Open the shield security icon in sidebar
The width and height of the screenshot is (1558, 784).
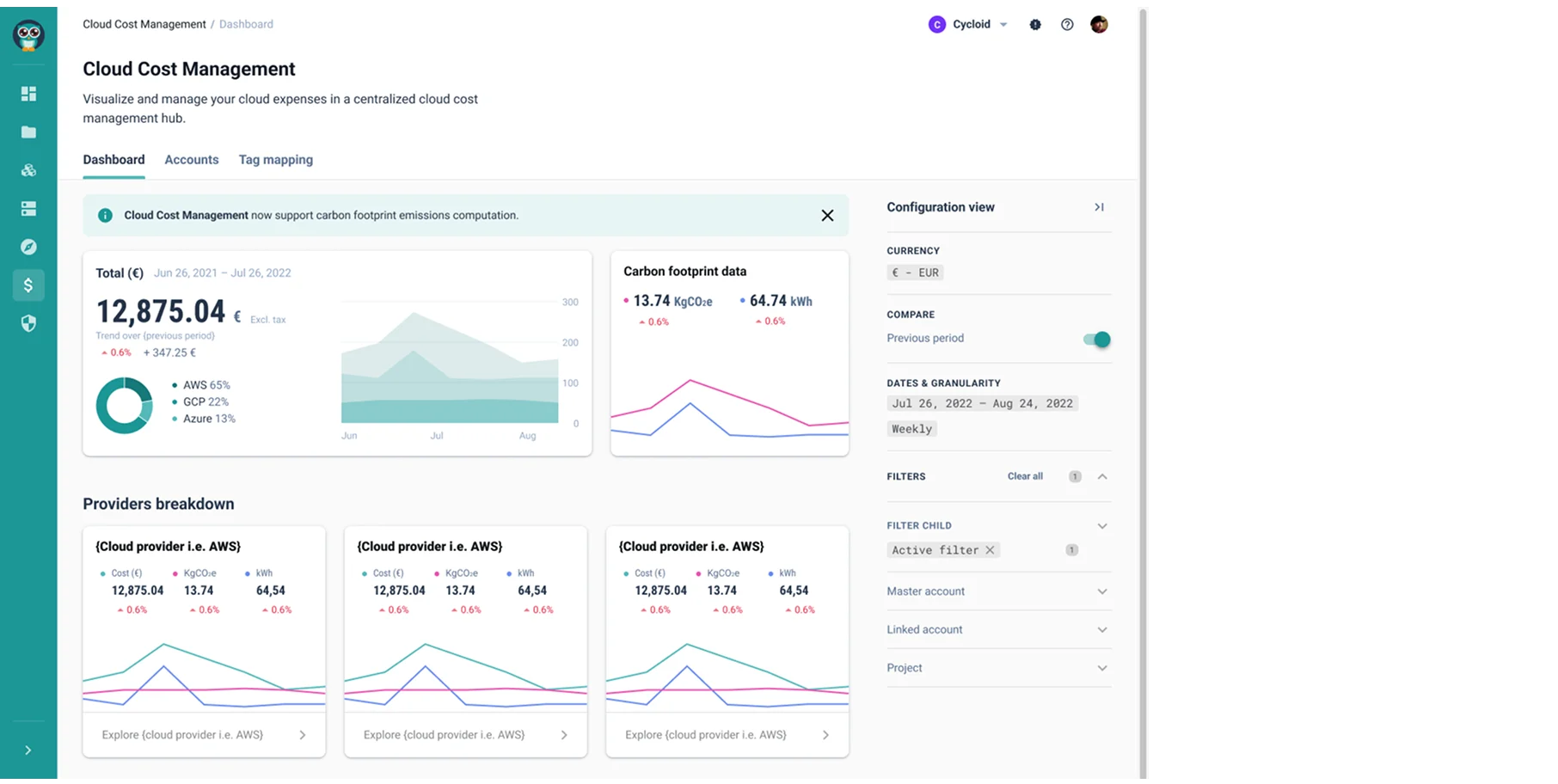28,323
